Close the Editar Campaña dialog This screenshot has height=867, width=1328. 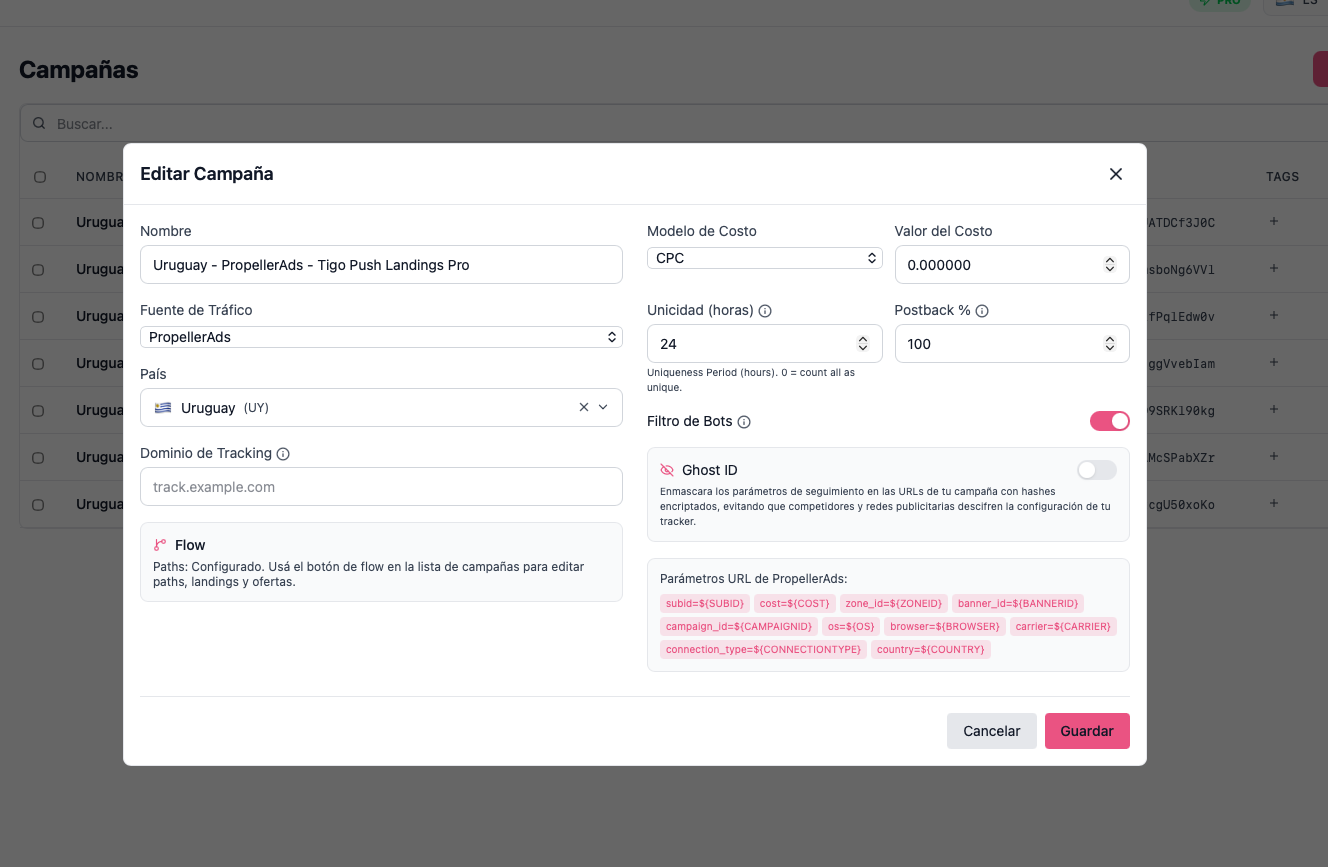click(1116, 174)
